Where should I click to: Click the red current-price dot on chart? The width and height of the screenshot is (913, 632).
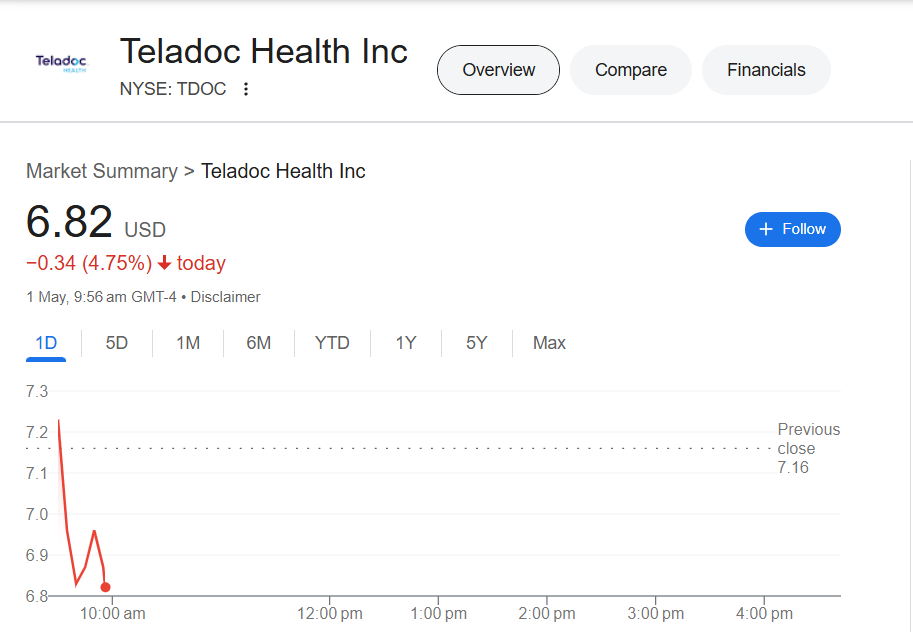[x=105, y=587]
